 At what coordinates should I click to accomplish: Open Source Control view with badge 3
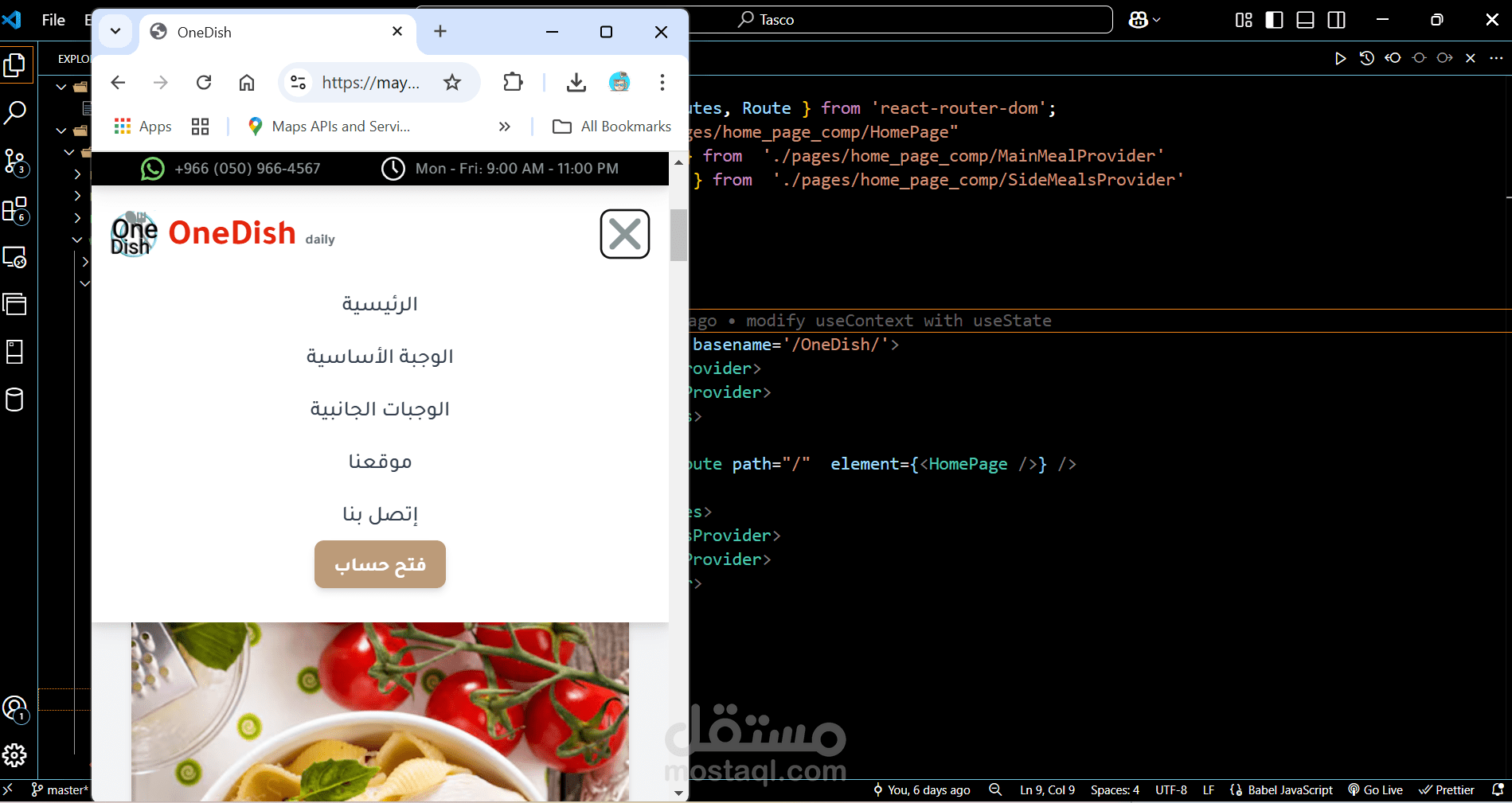[x=15, y=162]
